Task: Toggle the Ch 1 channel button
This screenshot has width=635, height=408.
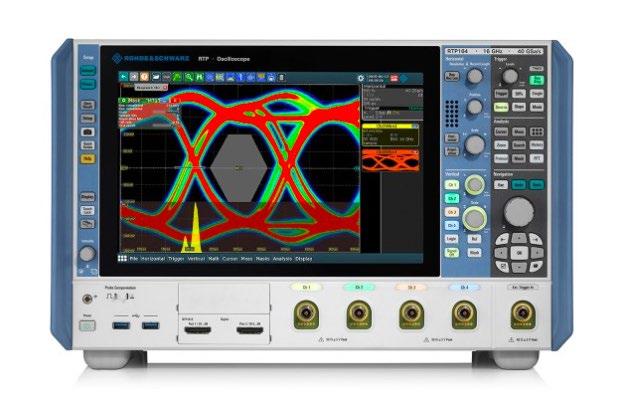Action: pos(452,185)
